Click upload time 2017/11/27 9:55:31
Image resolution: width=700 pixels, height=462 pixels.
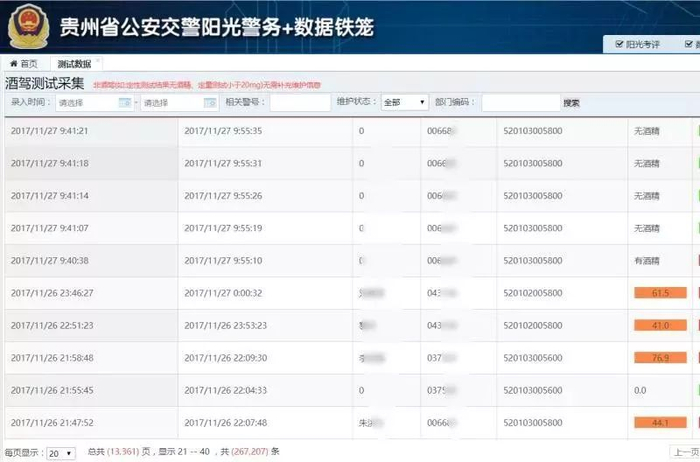tap(223, 163)
